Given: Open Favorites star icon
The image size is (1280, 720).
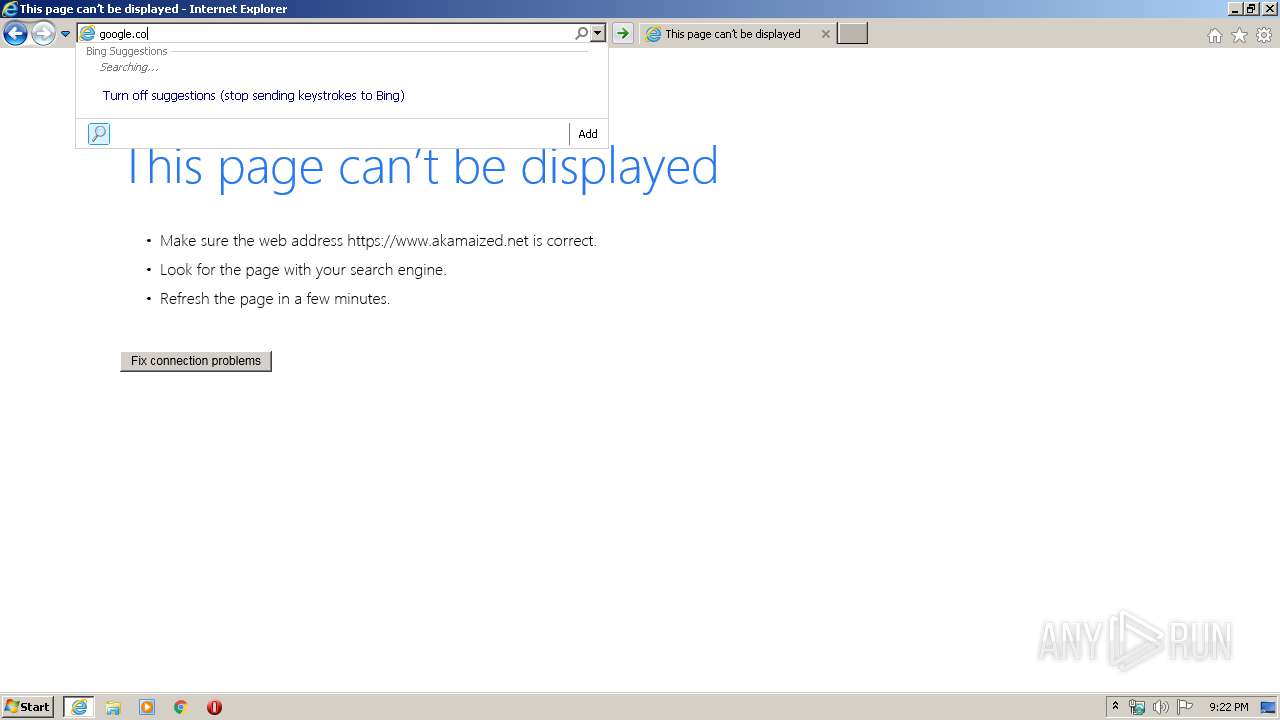Looking at the screenshot, I should 1239,35.
